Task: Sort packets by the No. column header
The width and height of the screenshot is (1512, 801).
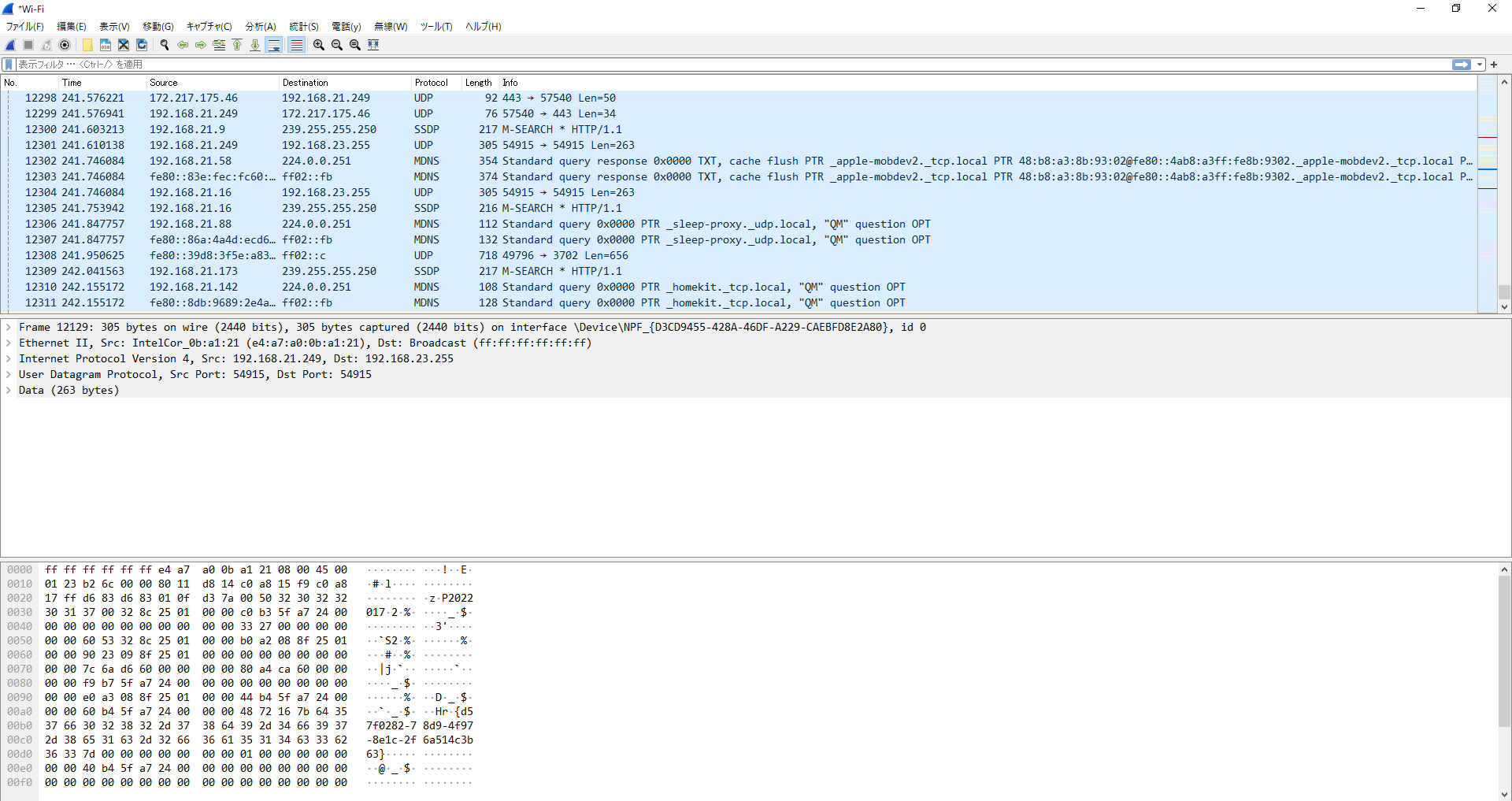Action: (30, 83)
